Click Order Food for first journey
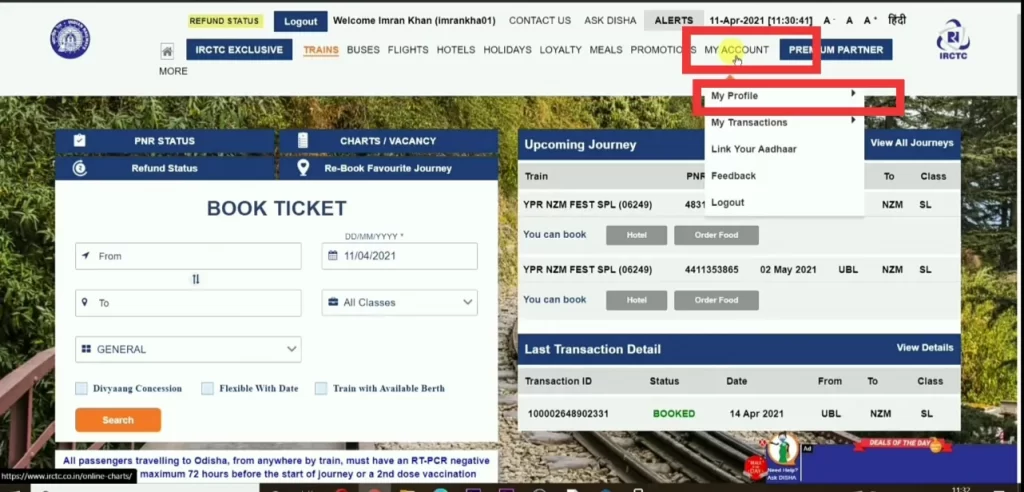1024x492 pixels. [x=716, y=235]
